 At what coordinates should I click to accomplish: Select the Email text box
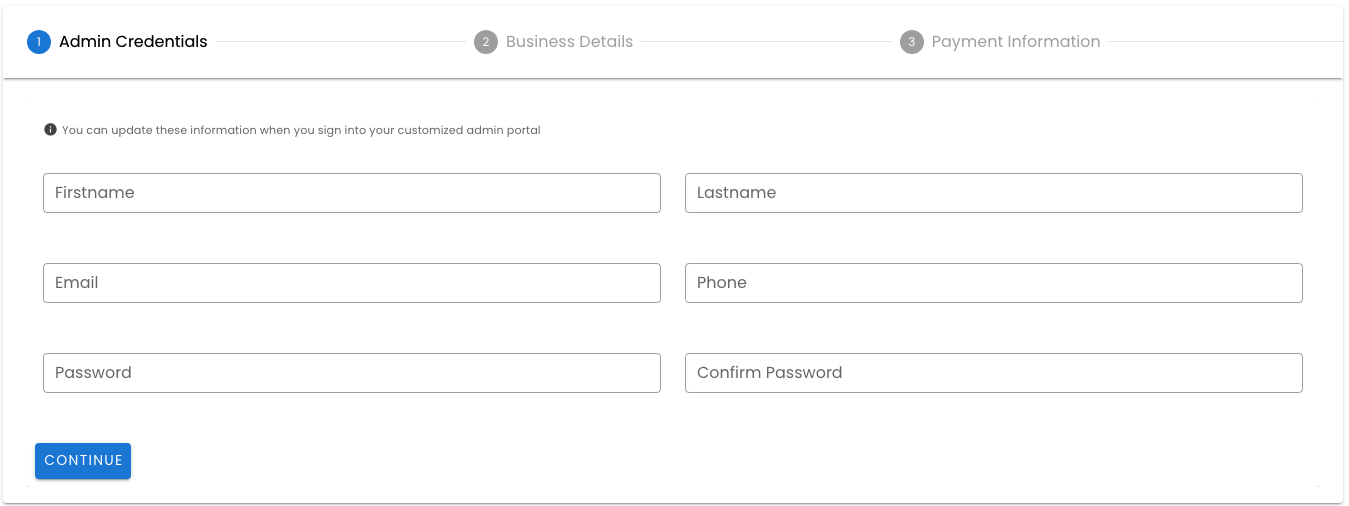click(351, 283)
